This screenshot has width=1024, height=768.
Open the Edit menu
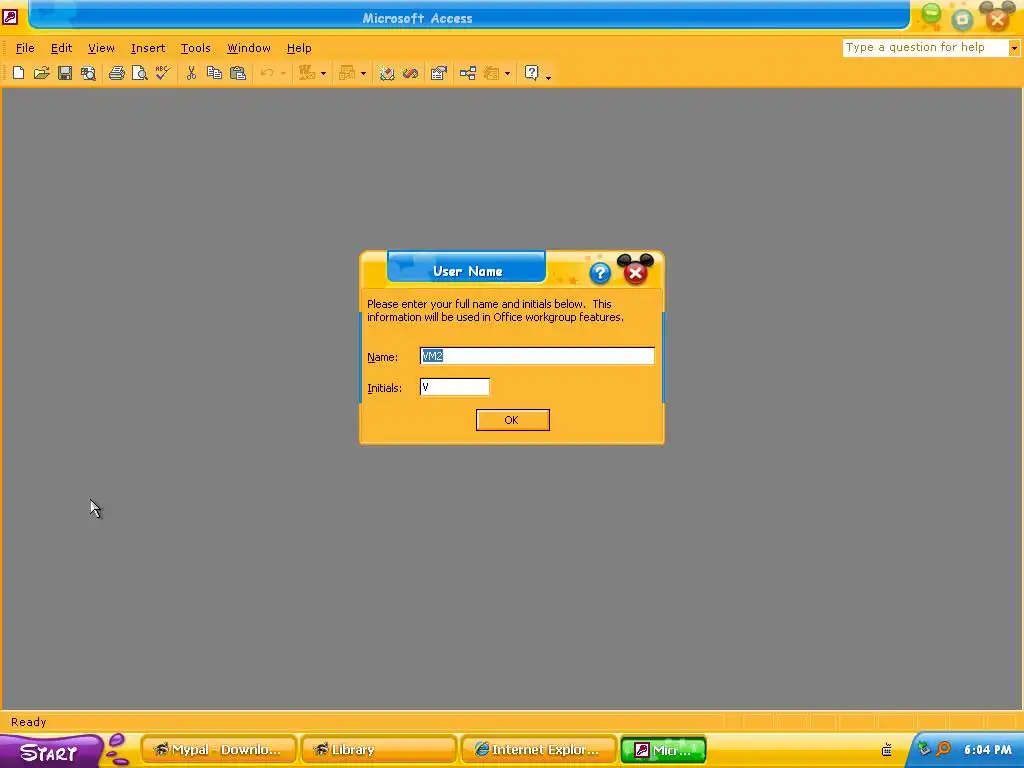[x=61, y=48]
